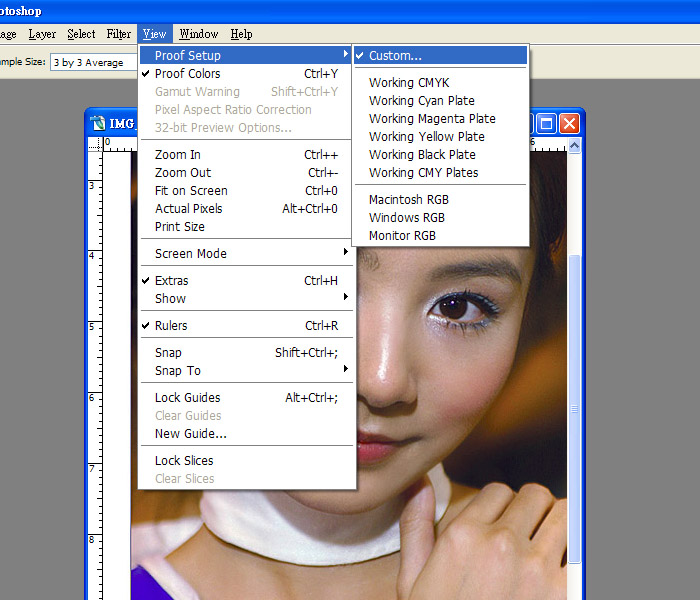Image resolution: width=700 pixels, height=600 pixels.
Task: Disable the checked Proof Colors option
Action: (187, 74)
